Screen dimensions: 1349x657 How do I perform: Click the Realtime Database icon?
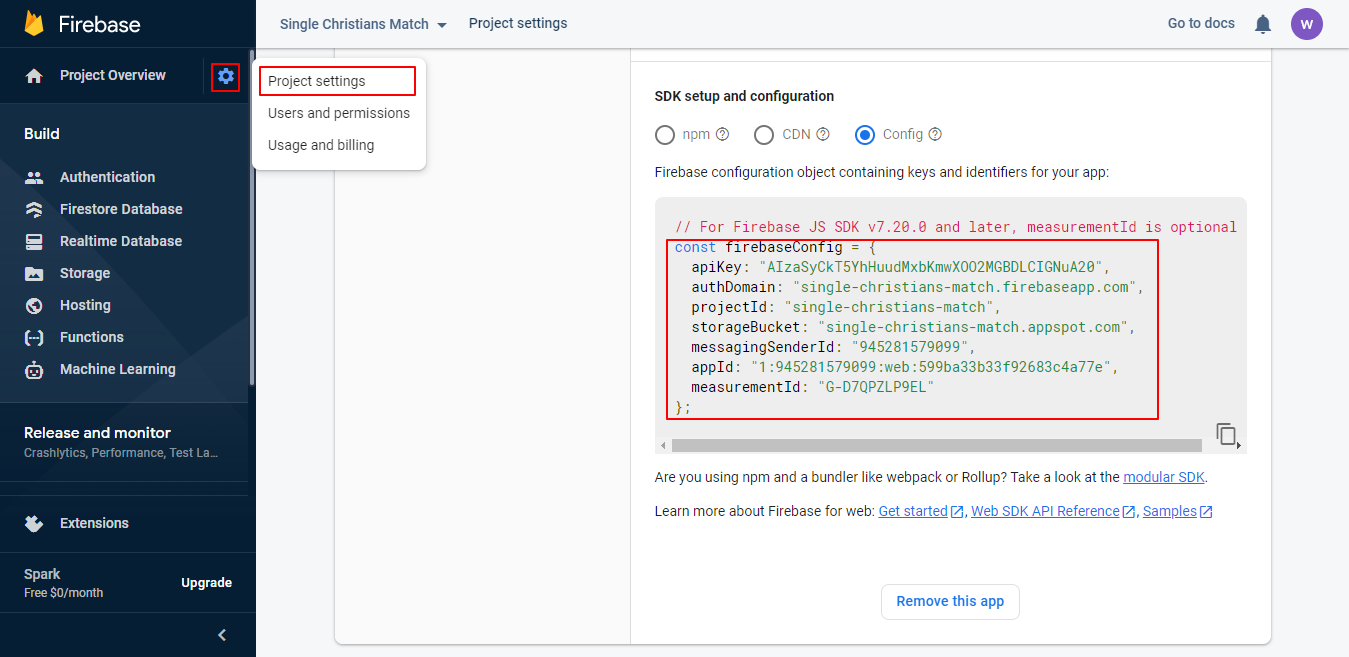34,241
